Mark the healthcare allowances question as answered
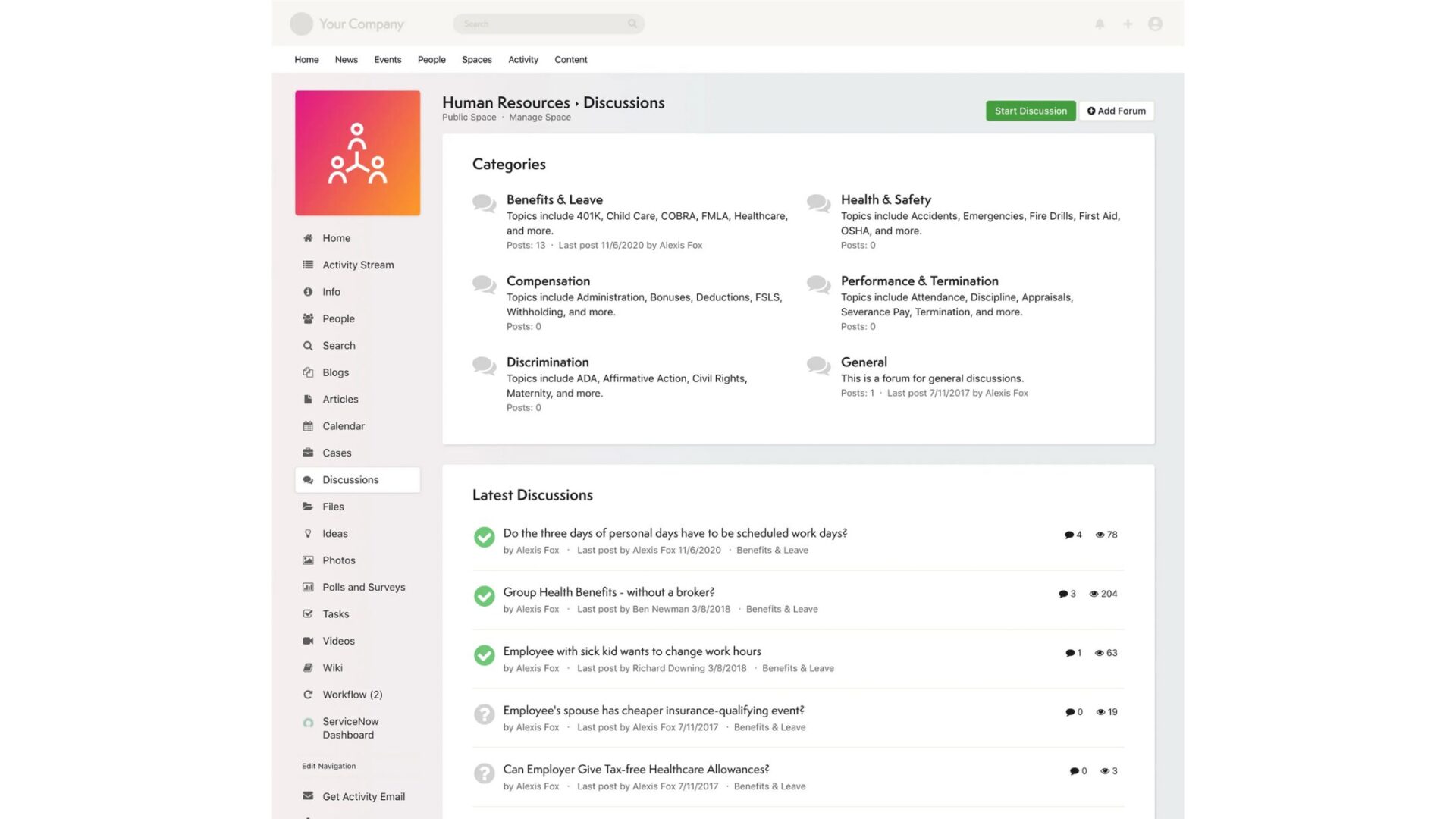The width and height of the screenshot is (1456, 819). (485, 773)
